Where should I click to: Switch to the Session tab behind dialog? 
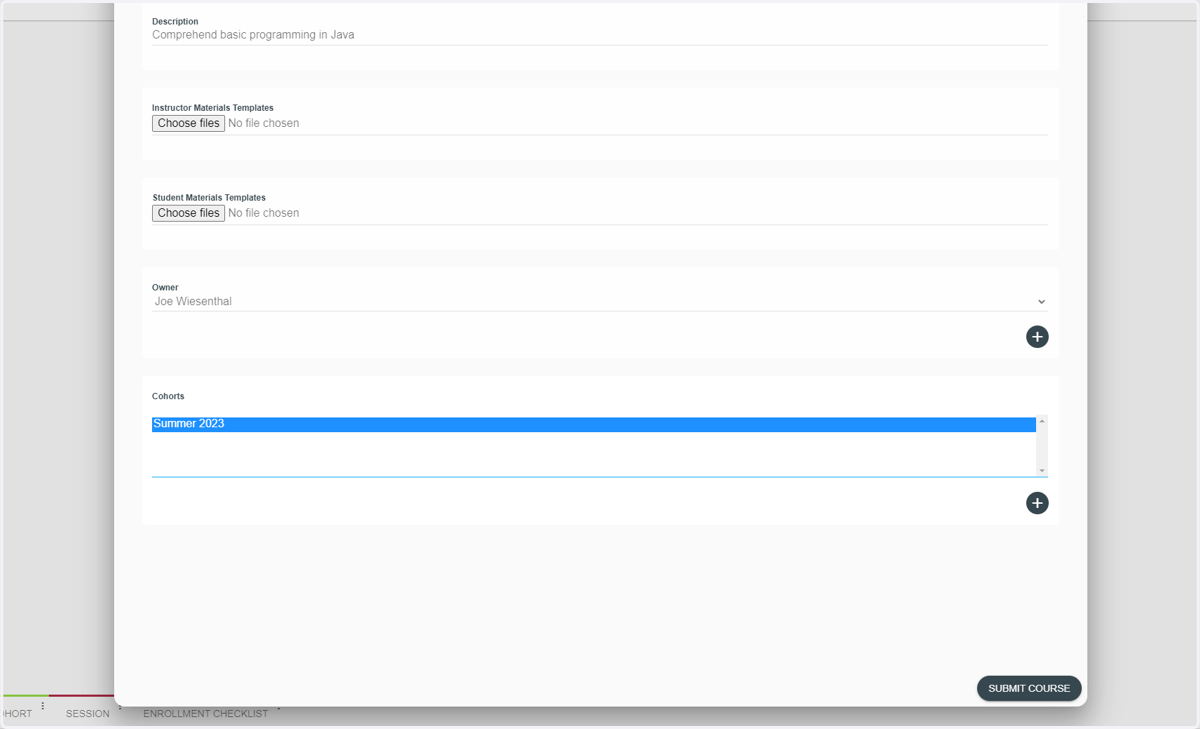(88, 714)
